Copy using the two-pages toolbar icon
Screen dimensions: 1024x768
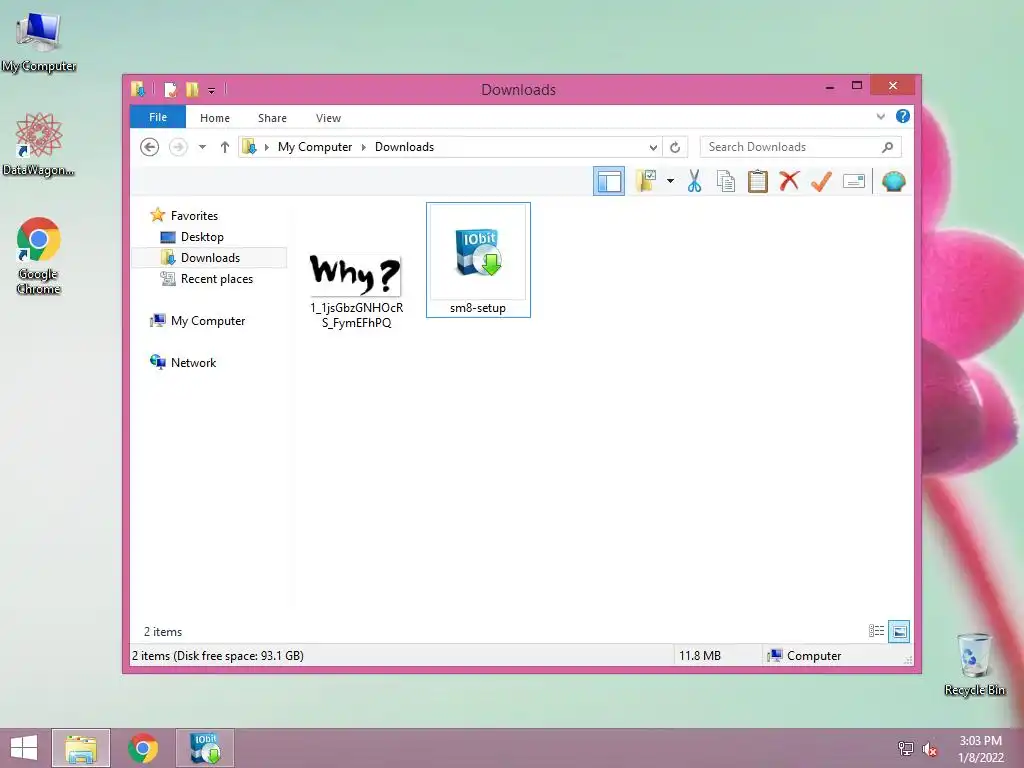pyautogui.click(x=726, y=181)
